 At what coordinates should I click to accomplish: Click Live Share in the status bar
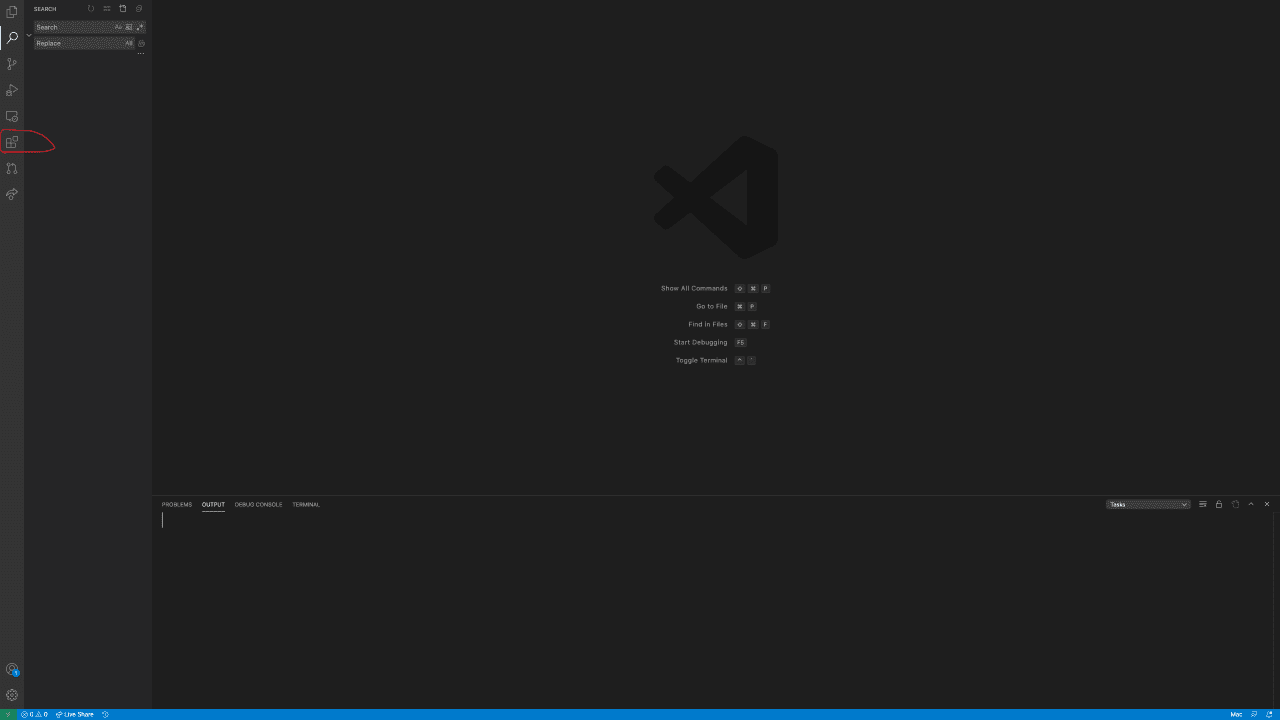coord(75,714)
